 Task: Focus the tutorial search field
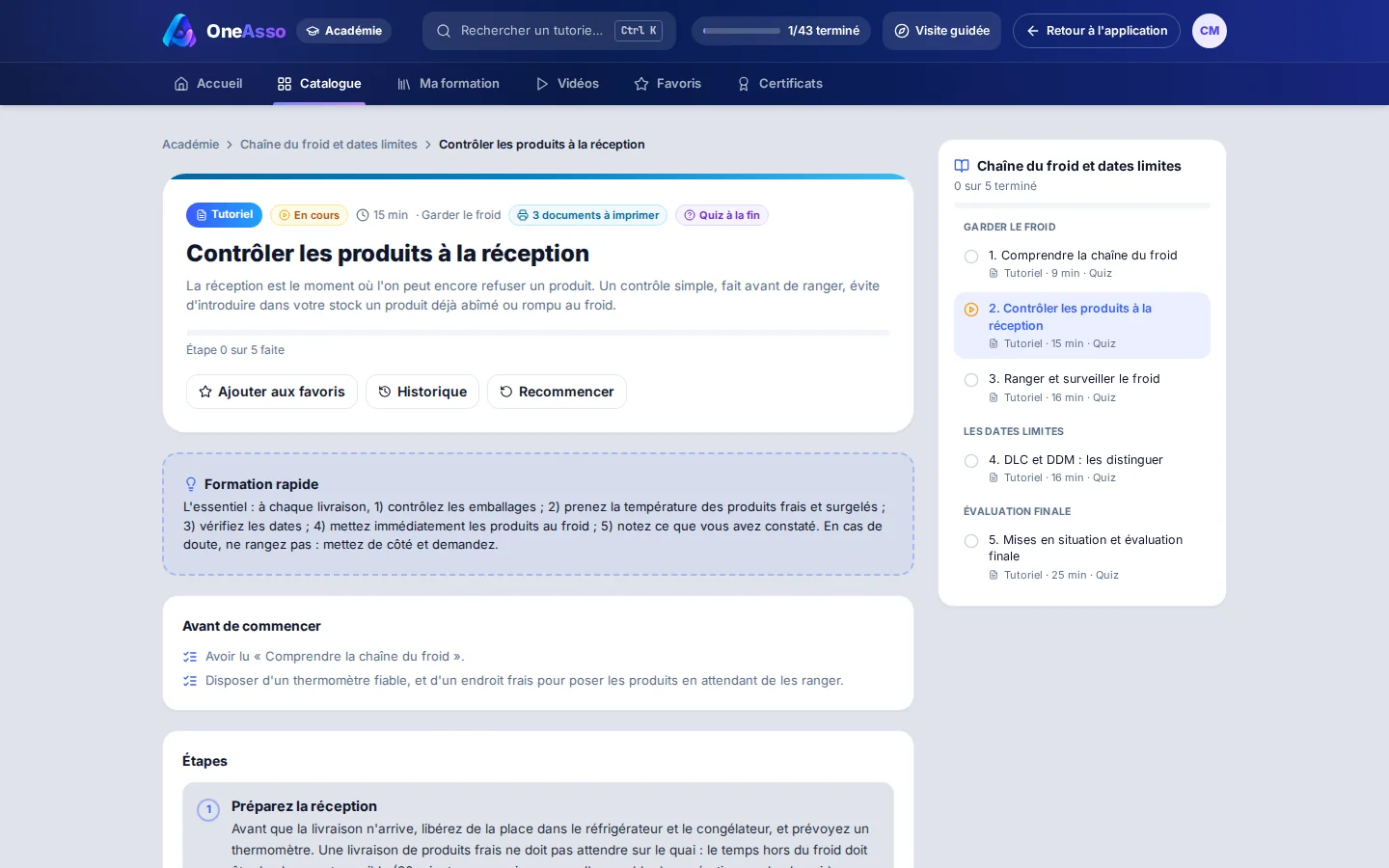coord(549,31)
